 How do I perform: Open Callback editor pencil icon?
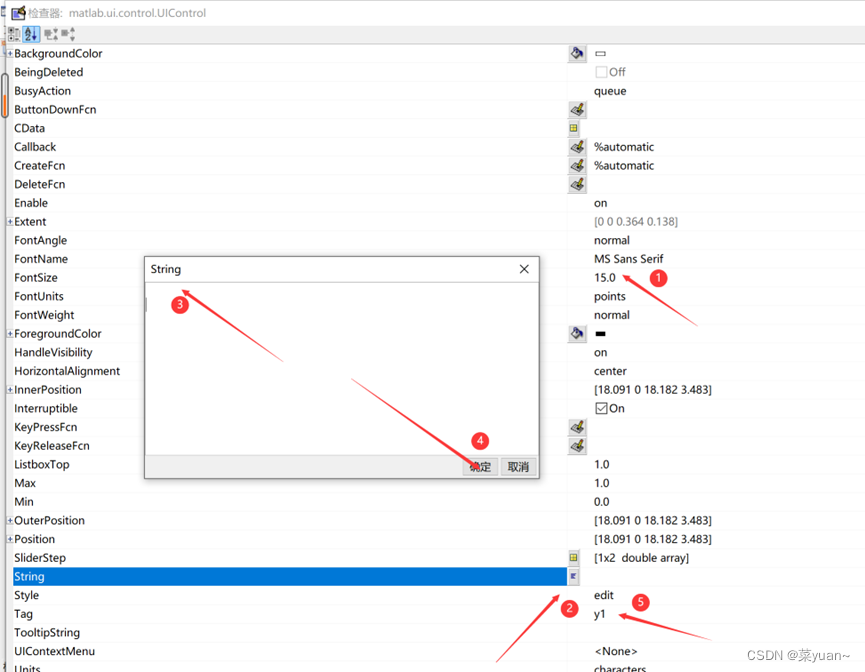pyautogui.click(x=577, y=147)
